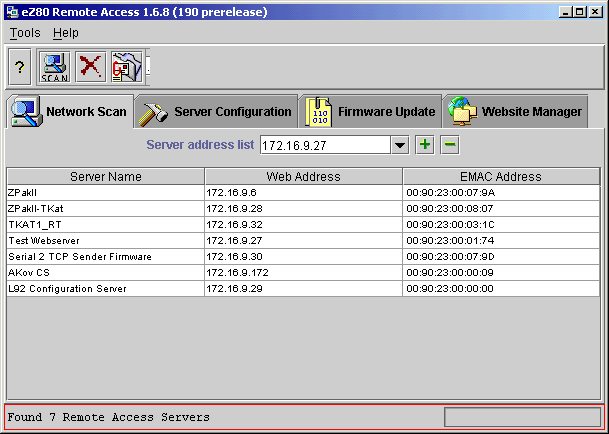
Task: Click the status bar progress box
Action: coord(522,417)
